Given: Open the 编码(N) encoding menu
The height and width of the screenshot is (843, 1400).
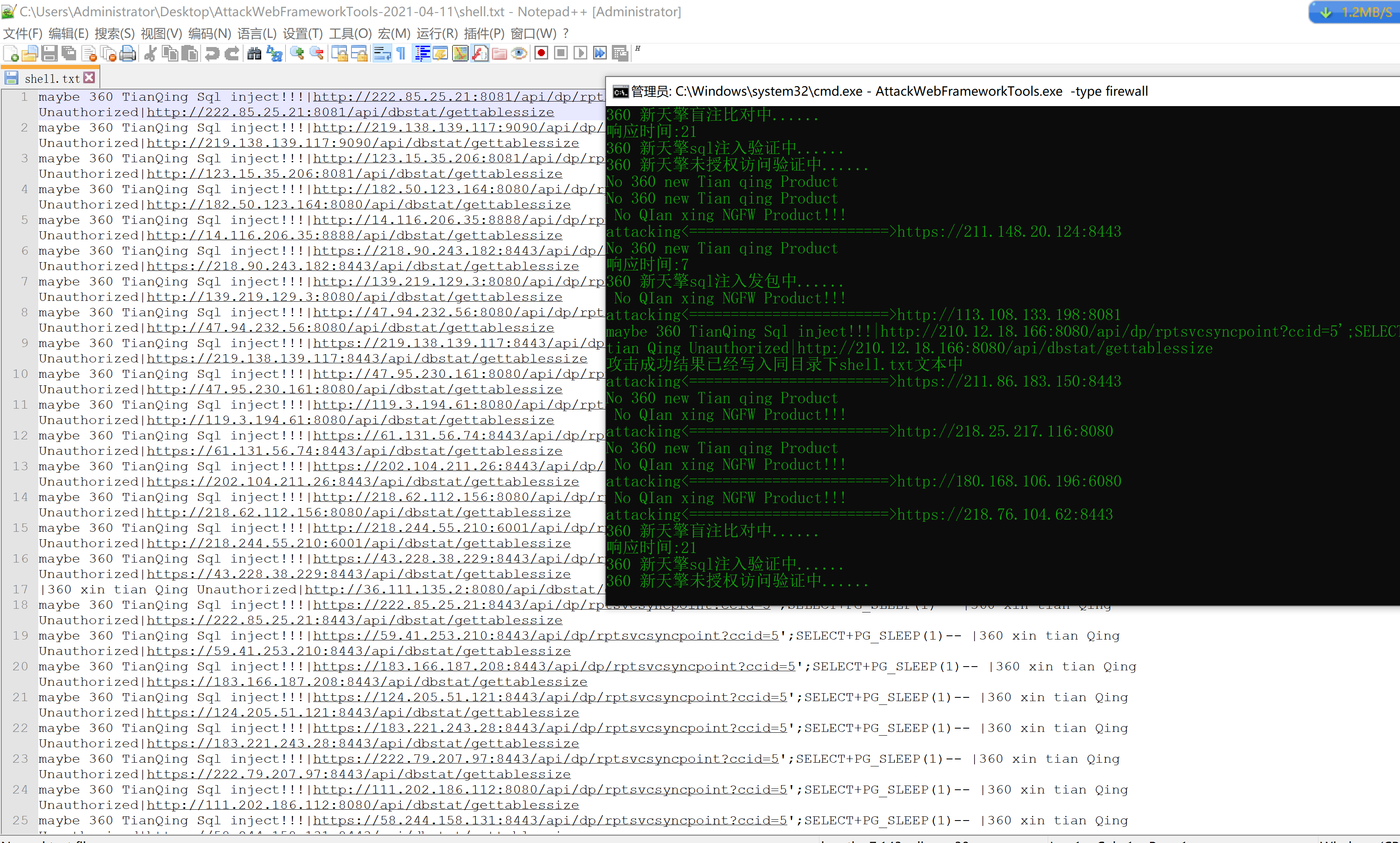Looking at the screenshot, I should pyautogui.click(x=210, y=34).
